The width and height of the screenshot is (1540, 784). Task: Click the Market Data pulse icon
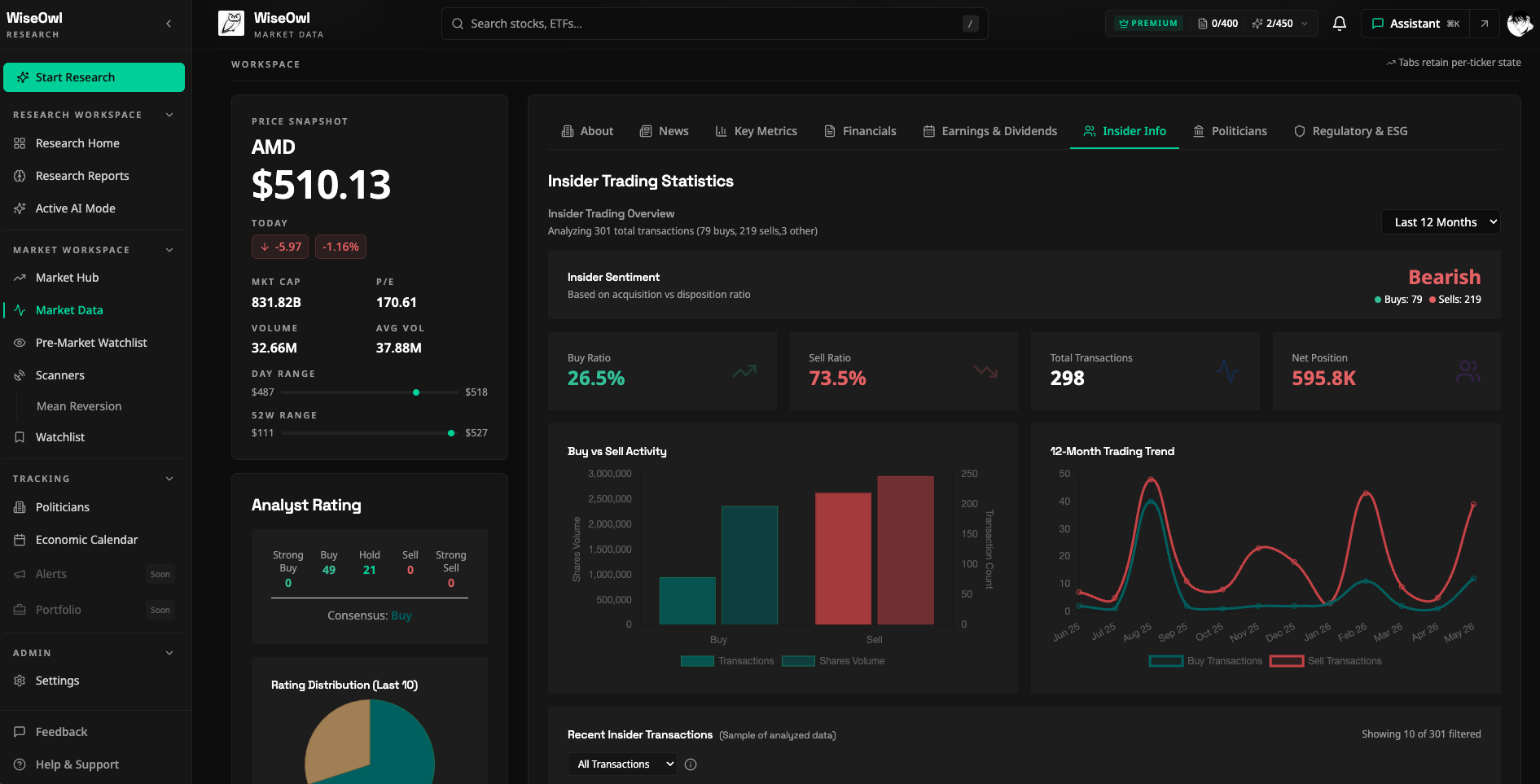tap(20, 310)
